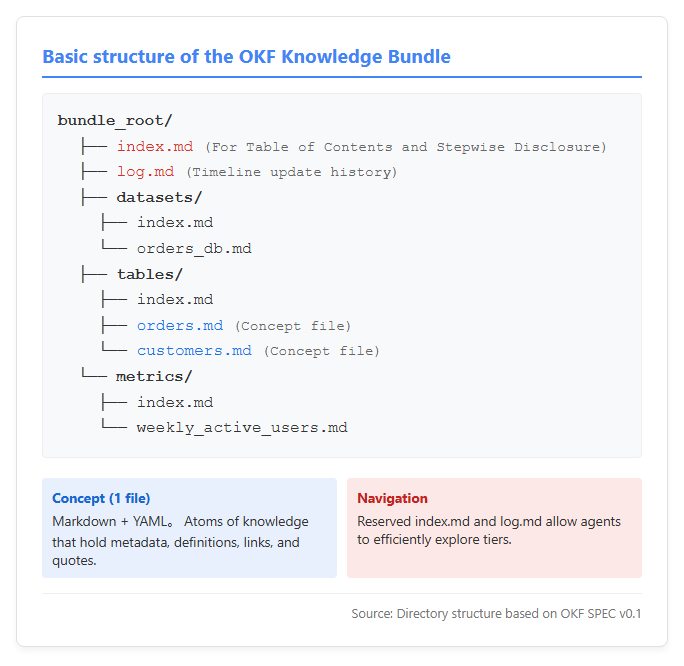This screenshot has height=666, width=684.
Task: Click the 'Concept (1 file)' card title
Action: pos(101,498)
